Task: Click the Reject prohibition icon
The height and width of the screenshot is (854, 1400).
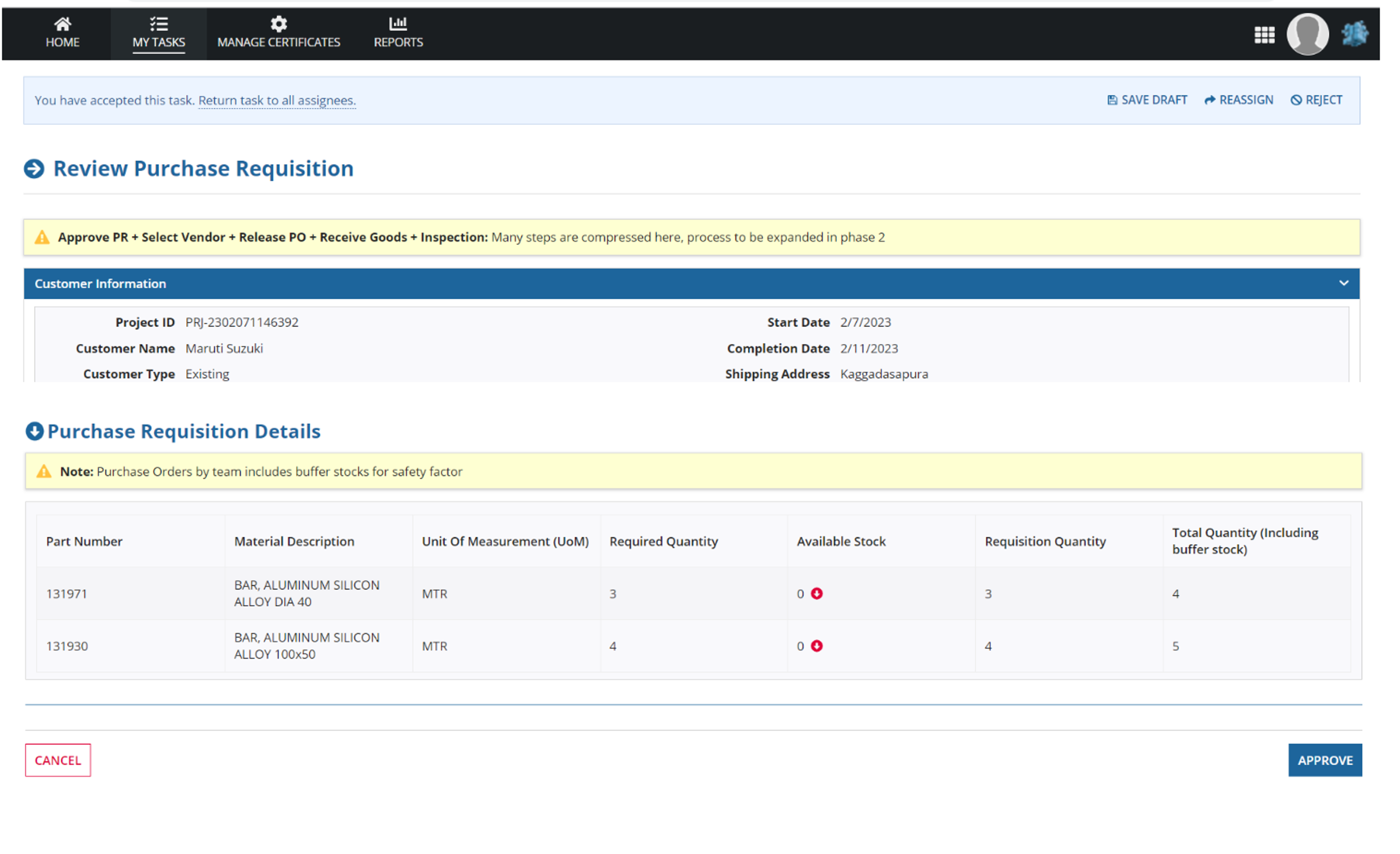Action: 1295,101
